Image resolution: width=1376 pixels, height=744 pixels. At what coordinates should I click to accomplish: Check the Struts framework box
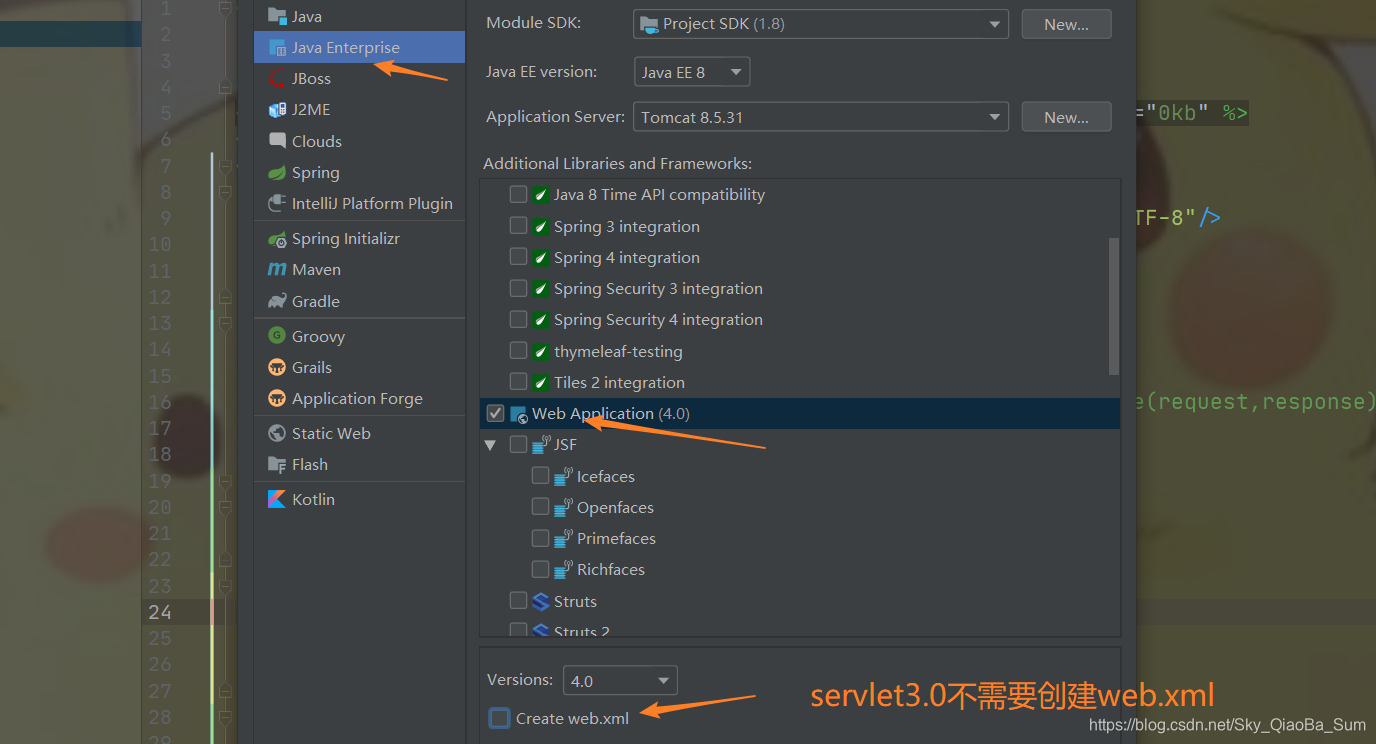pos(518,600)
